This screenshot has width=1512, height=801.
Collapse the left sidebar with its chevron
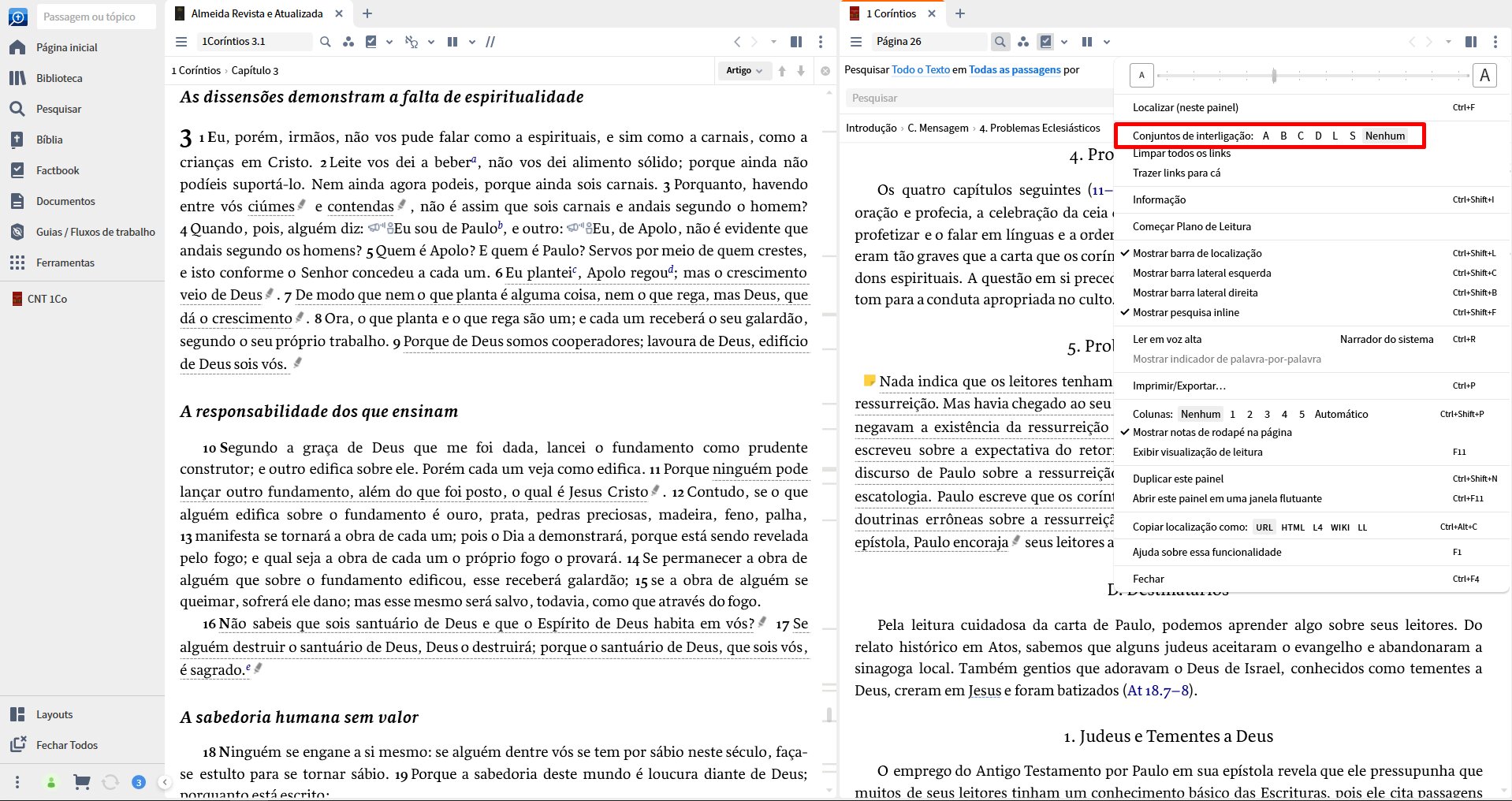(164, 782)
